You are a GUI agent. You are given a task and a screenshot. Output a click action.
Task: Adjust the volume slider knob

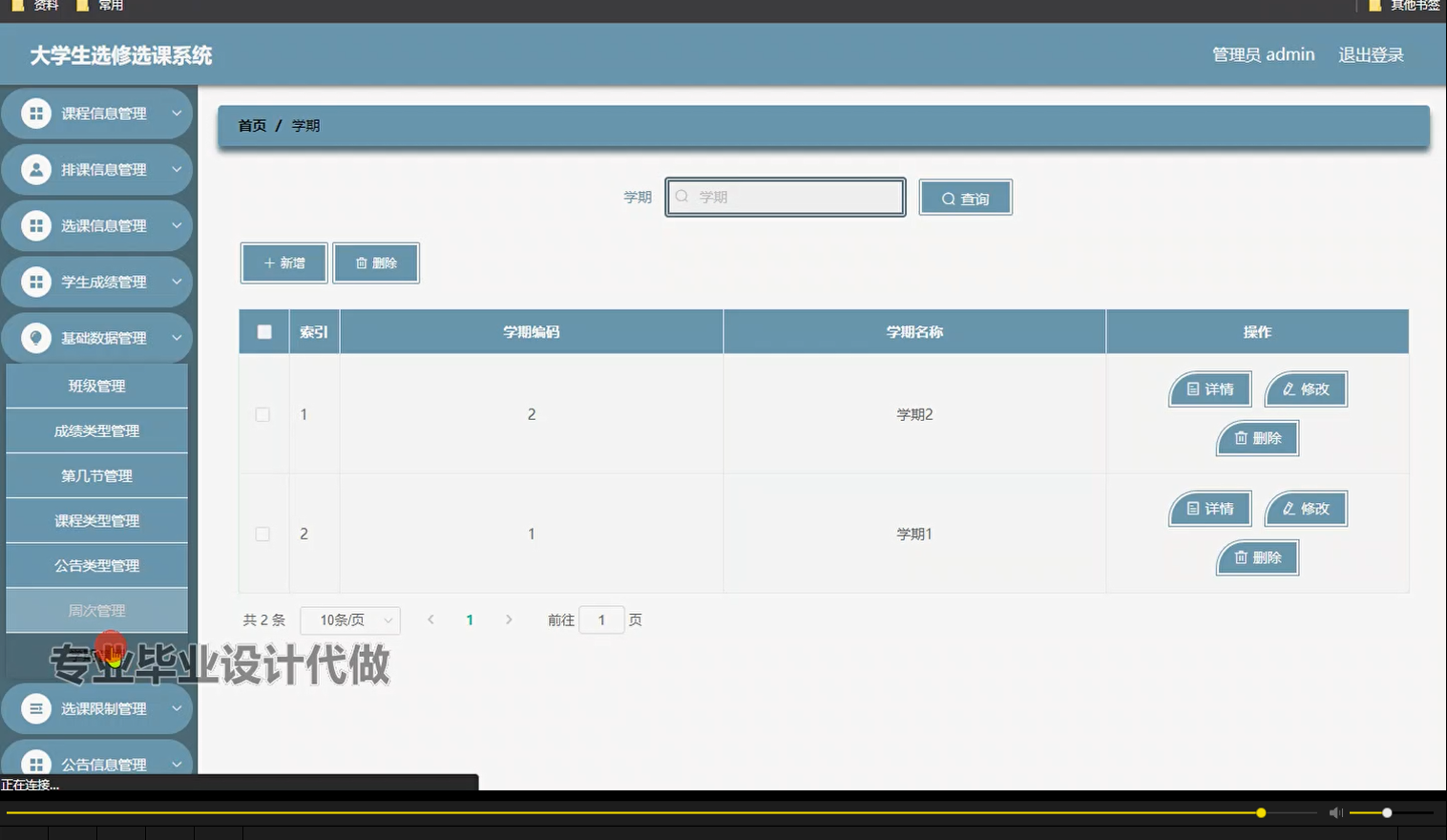click(x=1387, y=812)
